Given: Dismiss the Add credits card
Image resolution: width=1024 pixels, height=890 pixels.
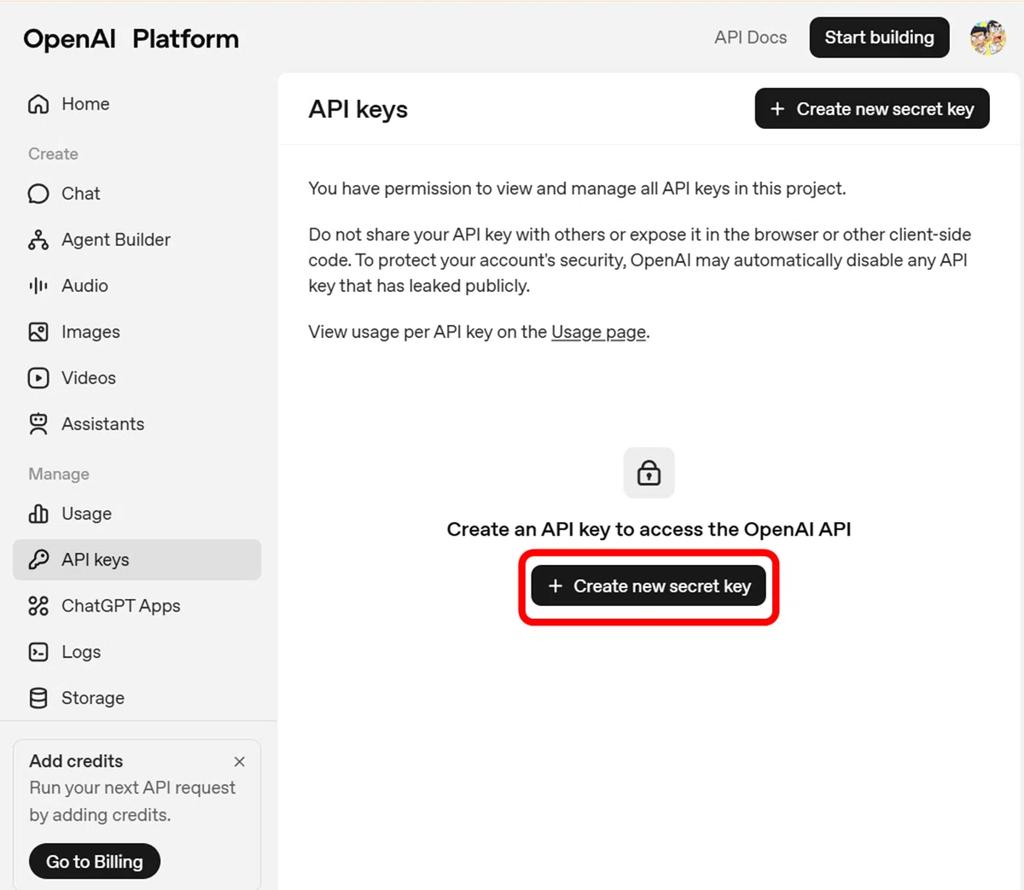Looking at the screenshot, I should click(240, 761).
